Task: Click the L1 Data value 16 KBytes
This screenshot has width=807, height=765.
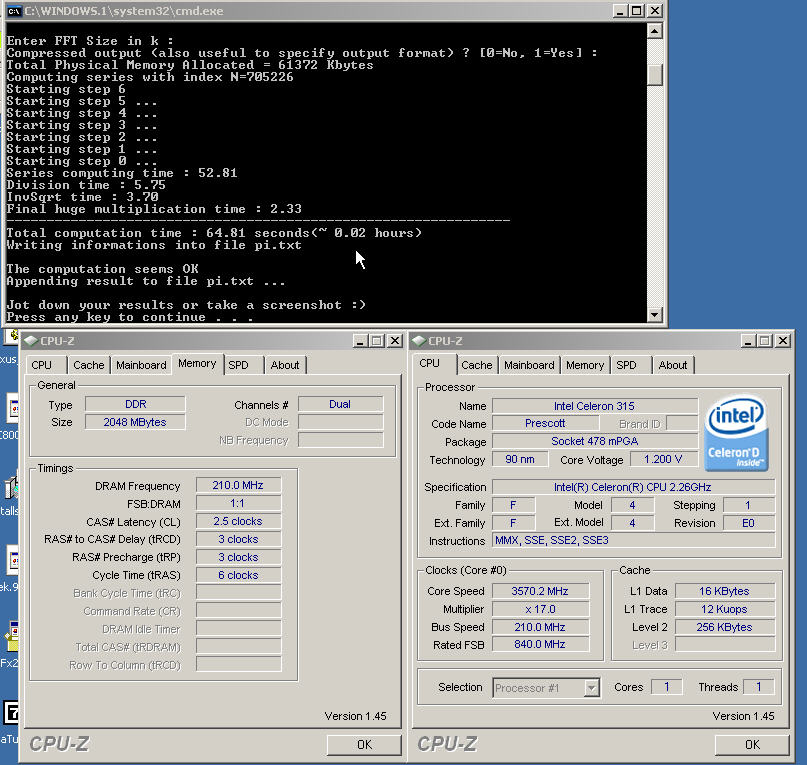Action: pos(725,592)
